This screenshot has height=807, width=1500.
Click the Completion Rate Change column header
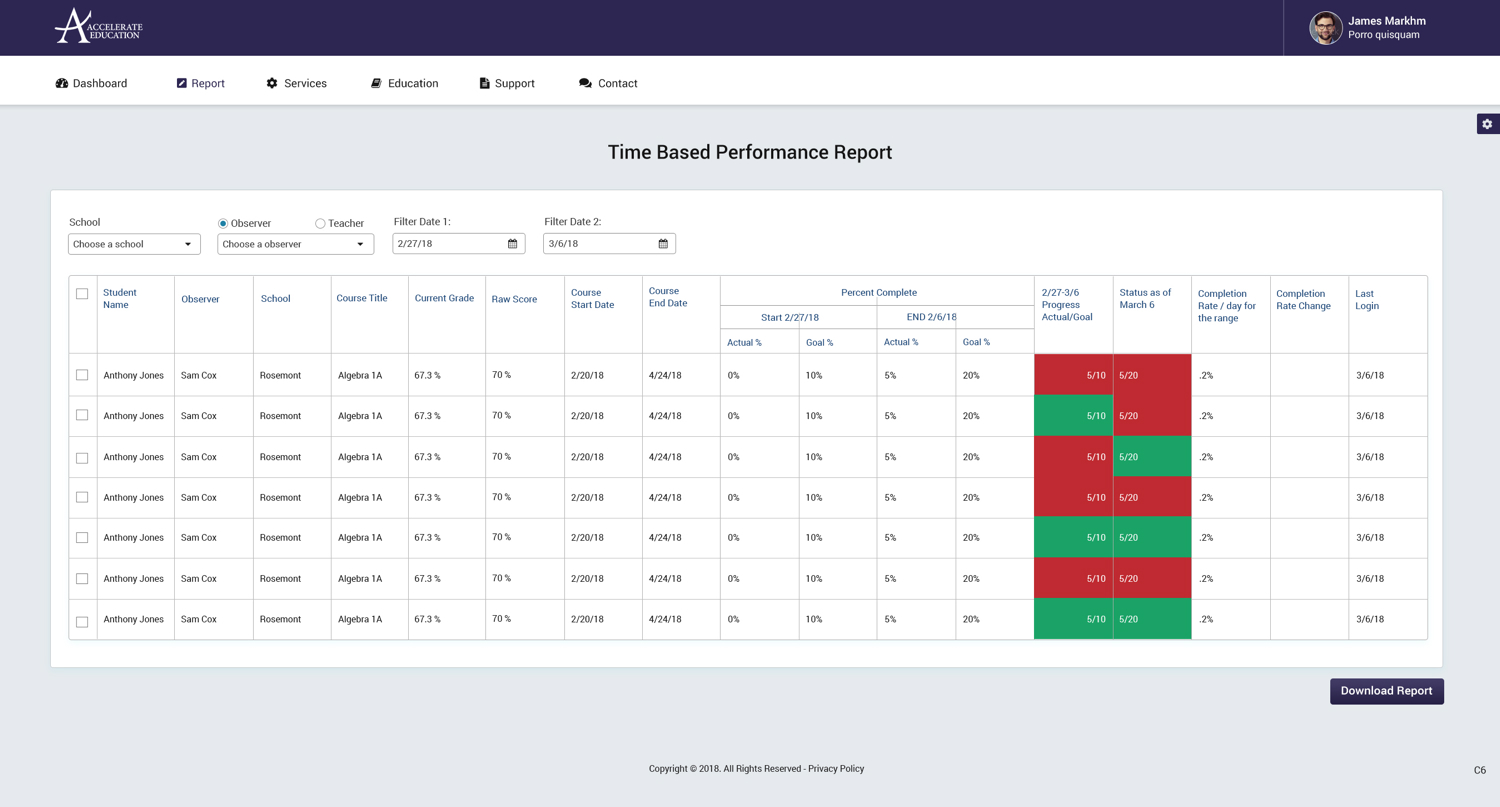tap(1303, 300)
